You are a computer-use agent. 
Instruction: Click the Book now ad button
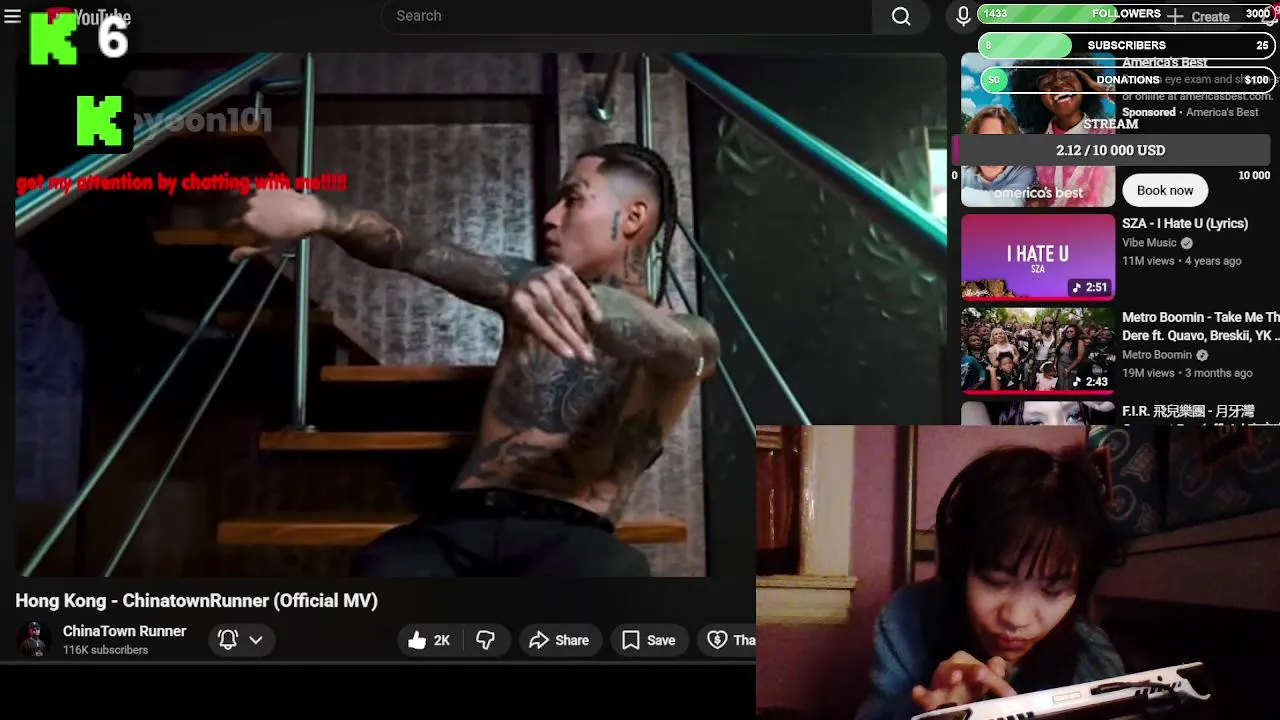[x=1165, y=190]
